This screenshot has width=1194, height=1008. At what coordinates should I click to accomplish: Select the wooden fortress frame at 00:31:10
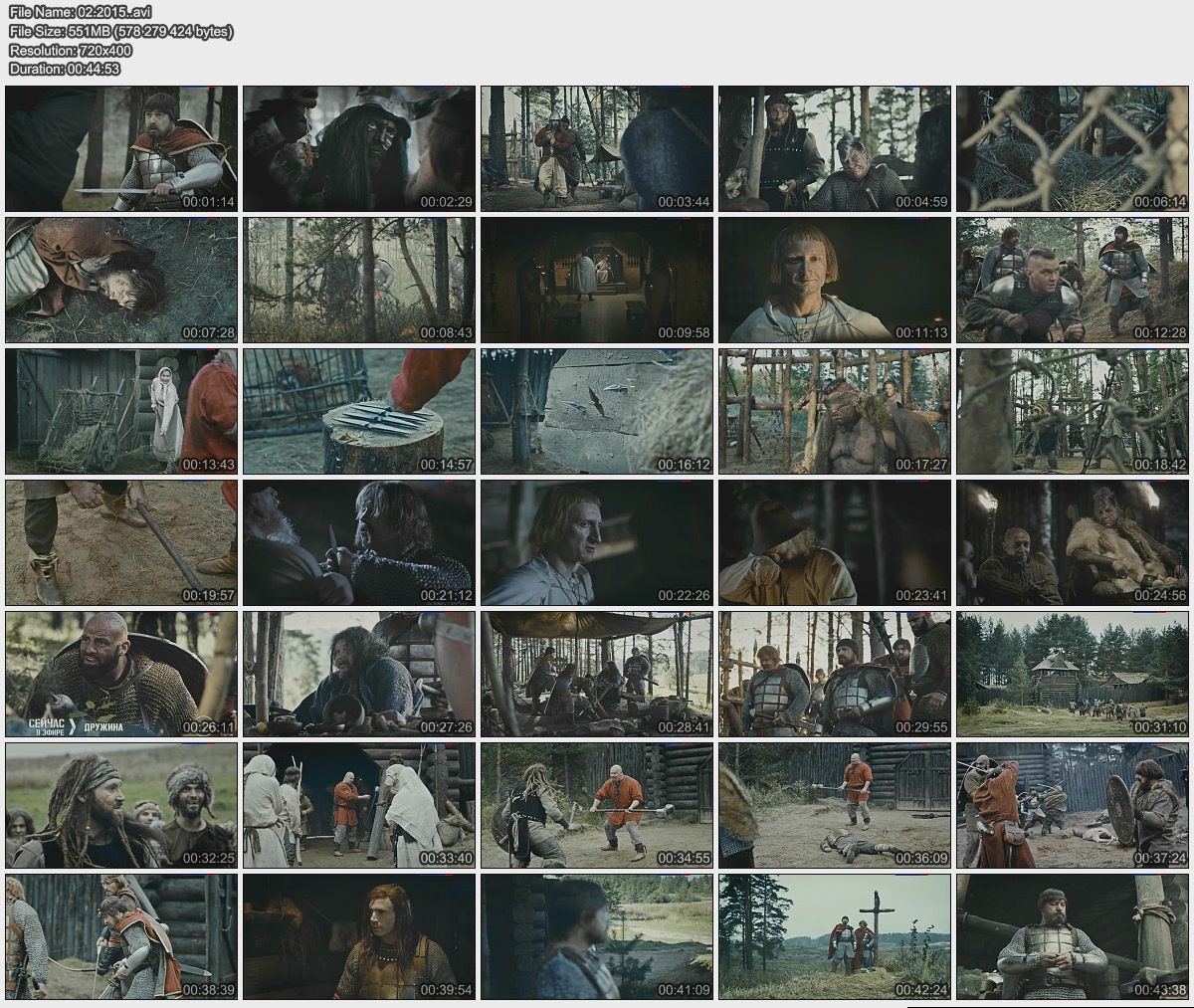(x=1073, y=674)
